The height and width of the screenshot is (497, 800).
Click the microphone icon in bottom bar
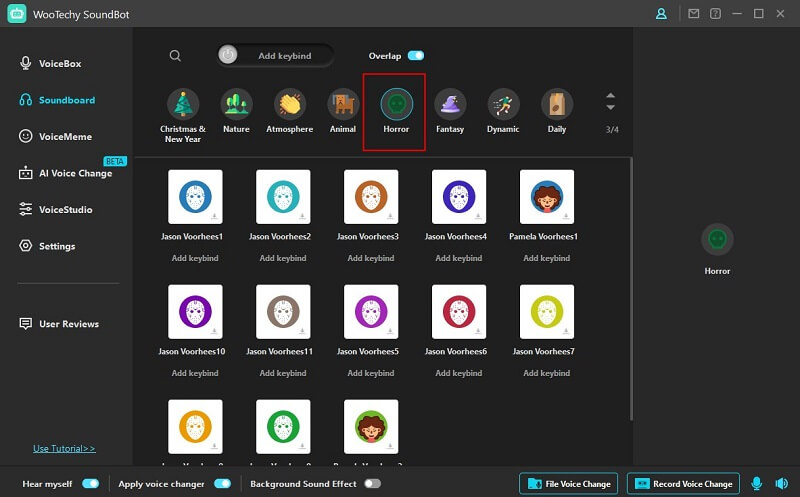point(756,484)
